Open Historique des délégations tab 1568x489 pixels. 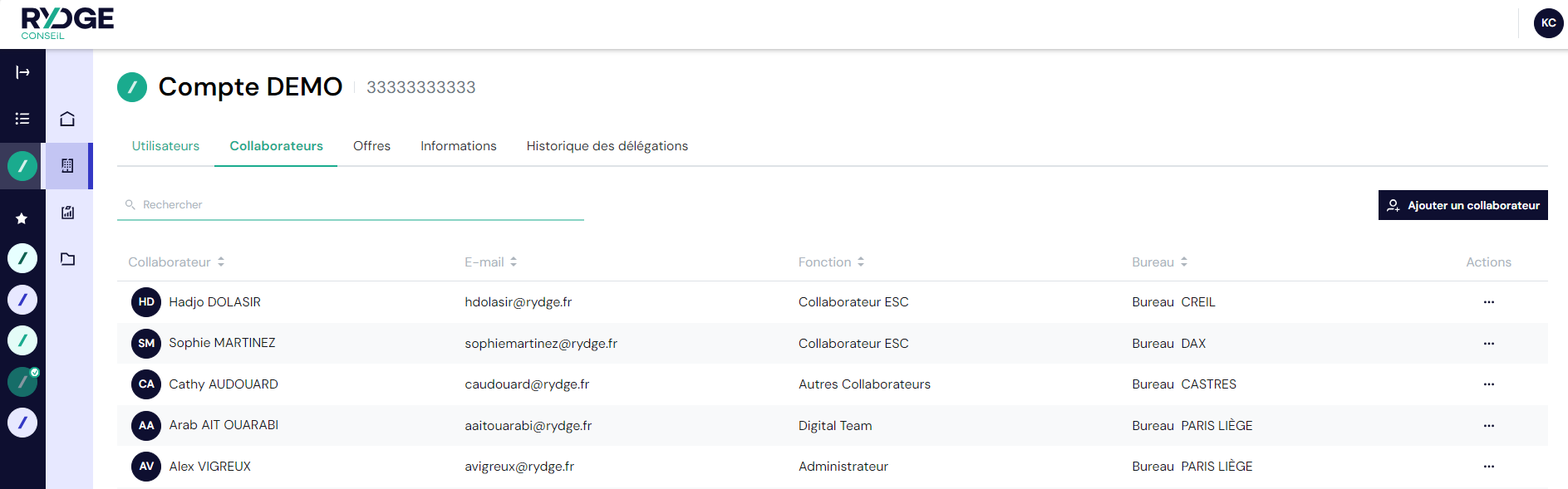pyautogui.click(x=607, y=146)
